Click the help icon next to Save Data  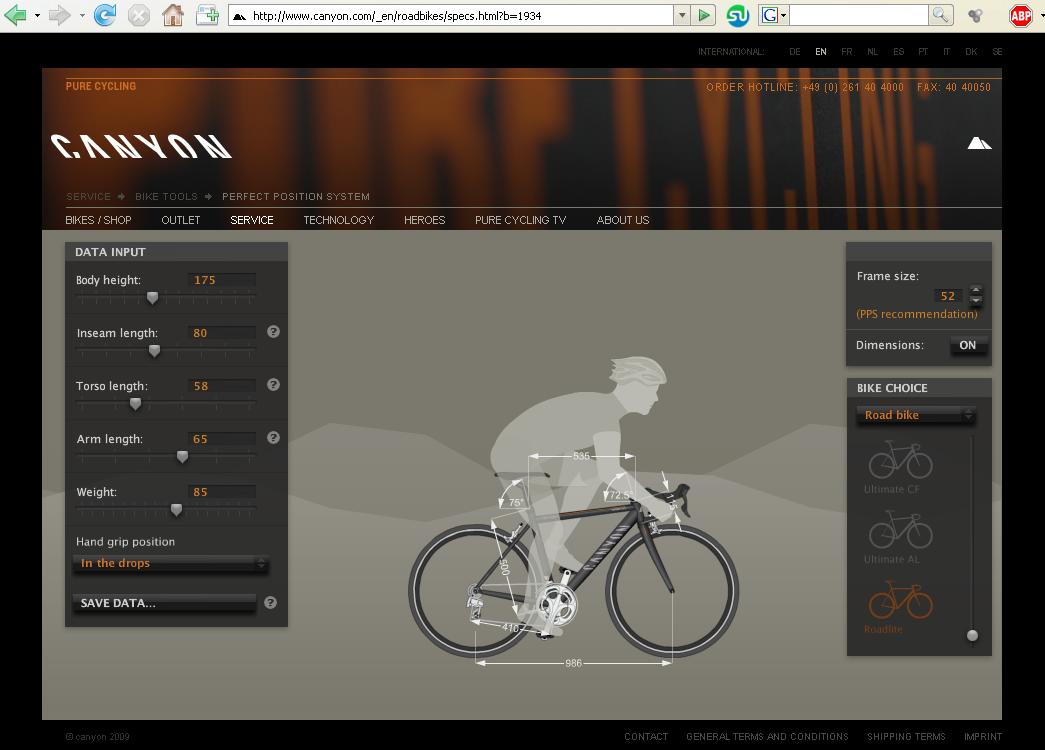point(270,603)
